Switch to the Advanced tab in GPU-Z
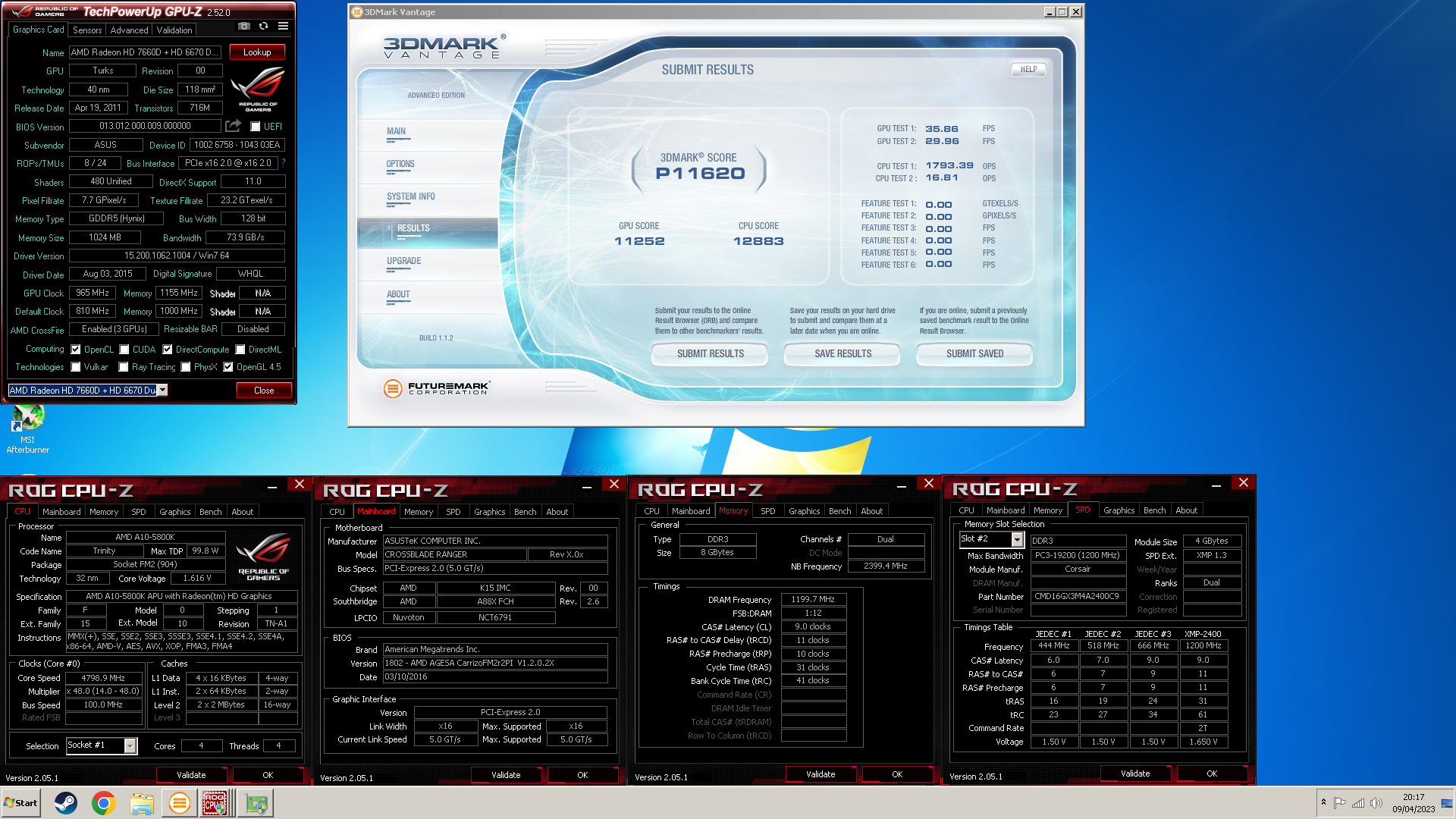 coord(129,30)
